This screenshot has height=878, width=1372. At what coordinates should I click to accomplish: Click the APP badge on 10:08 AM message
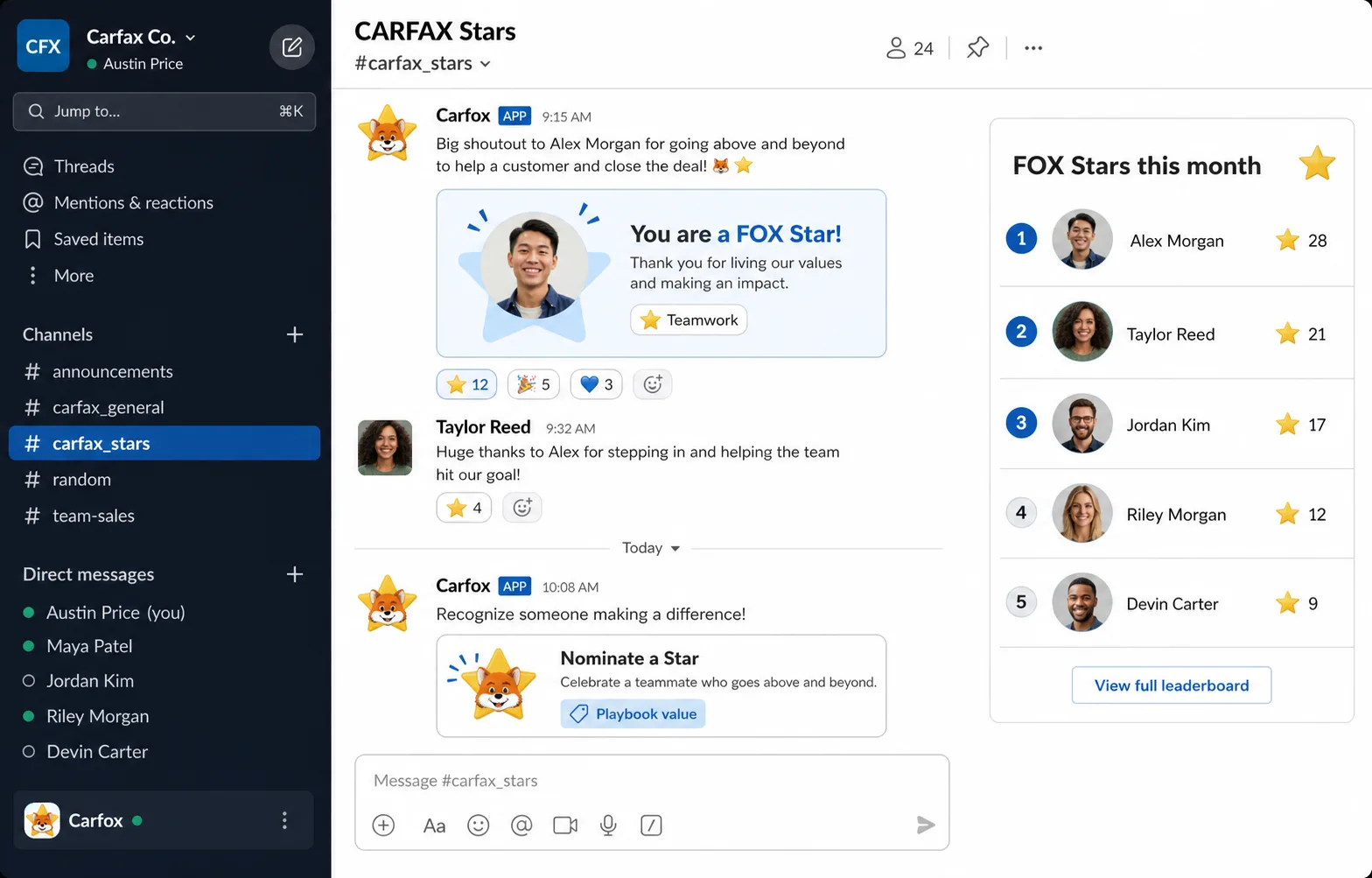click(514, 587)
